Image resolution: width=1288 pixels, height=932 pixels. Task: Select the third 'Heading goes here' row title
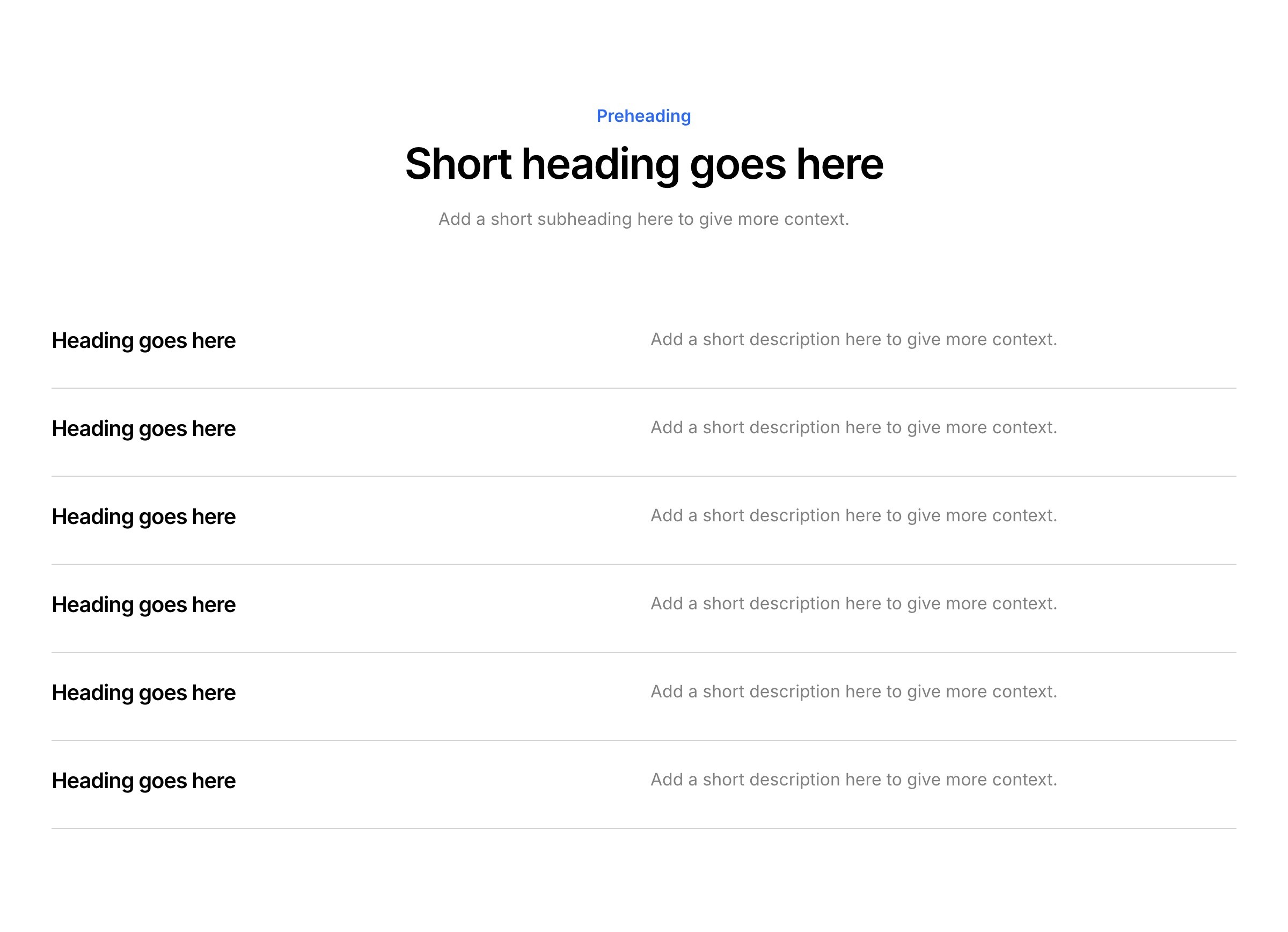tap(143, 516)
